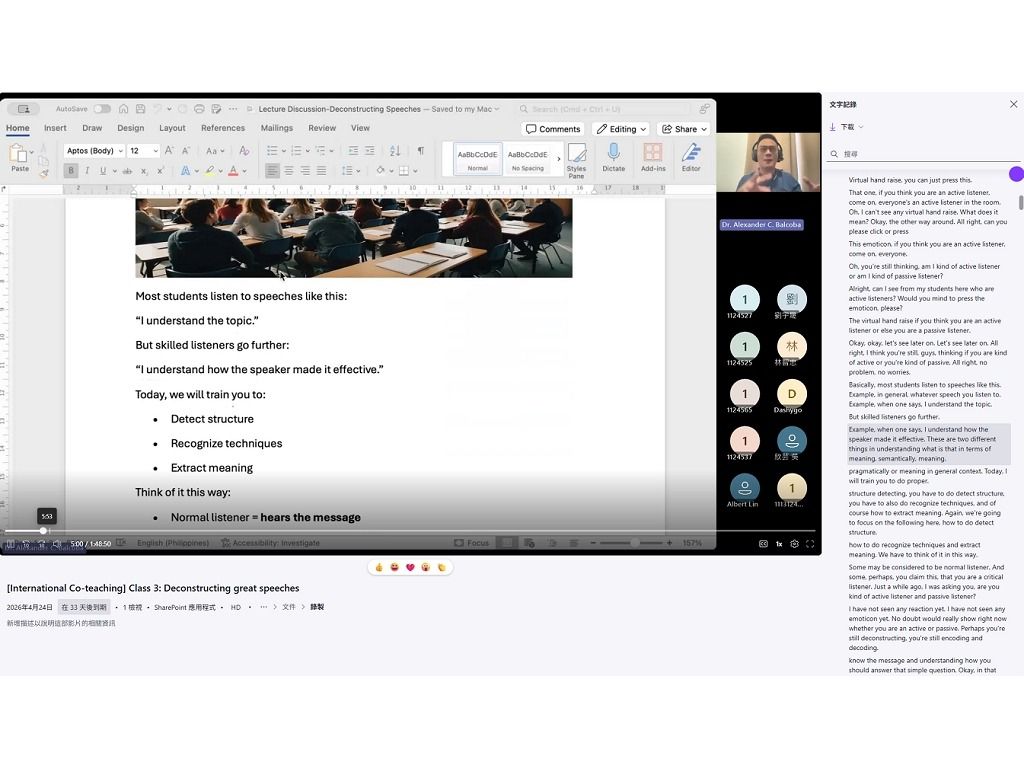Click the subscript icon
The height and width of the screenshot is (768, 1024).
[144, 171]
